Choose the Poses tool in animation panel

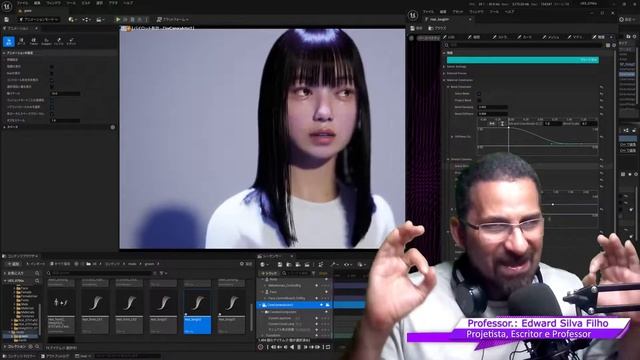pos(22,41)
